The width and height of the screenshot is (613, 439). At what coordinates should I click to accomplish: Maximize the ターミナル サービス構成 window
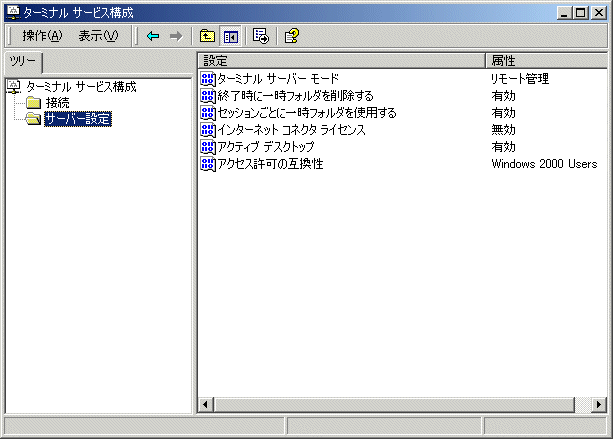[x=581, y=13]
